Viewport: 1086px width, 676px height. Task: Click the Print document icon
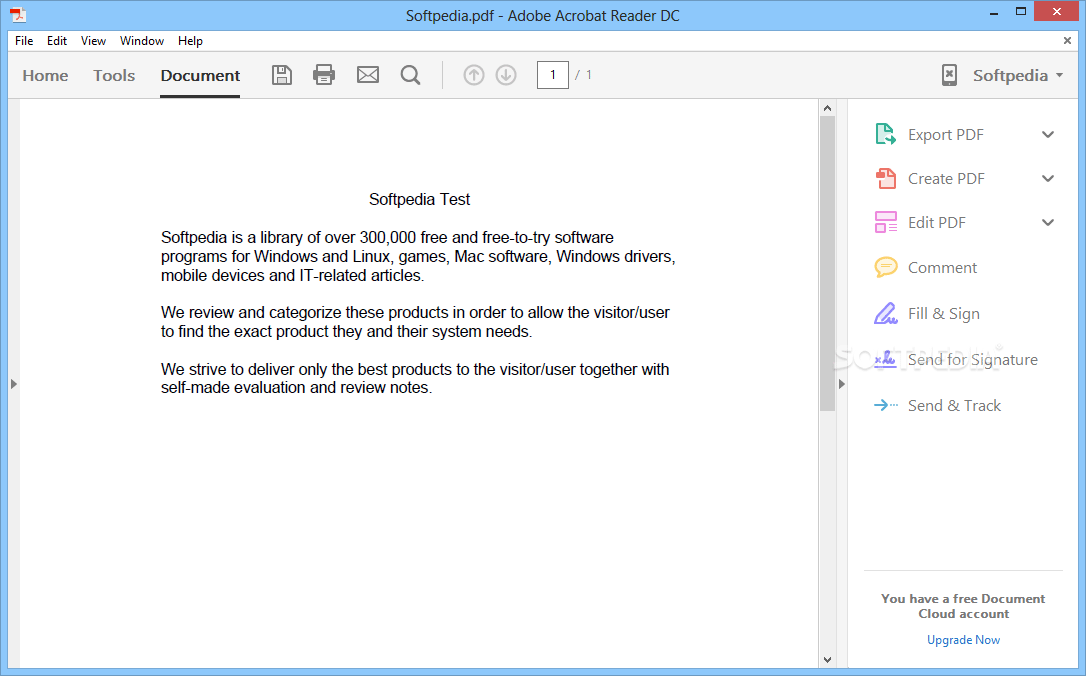pos(323,74)
